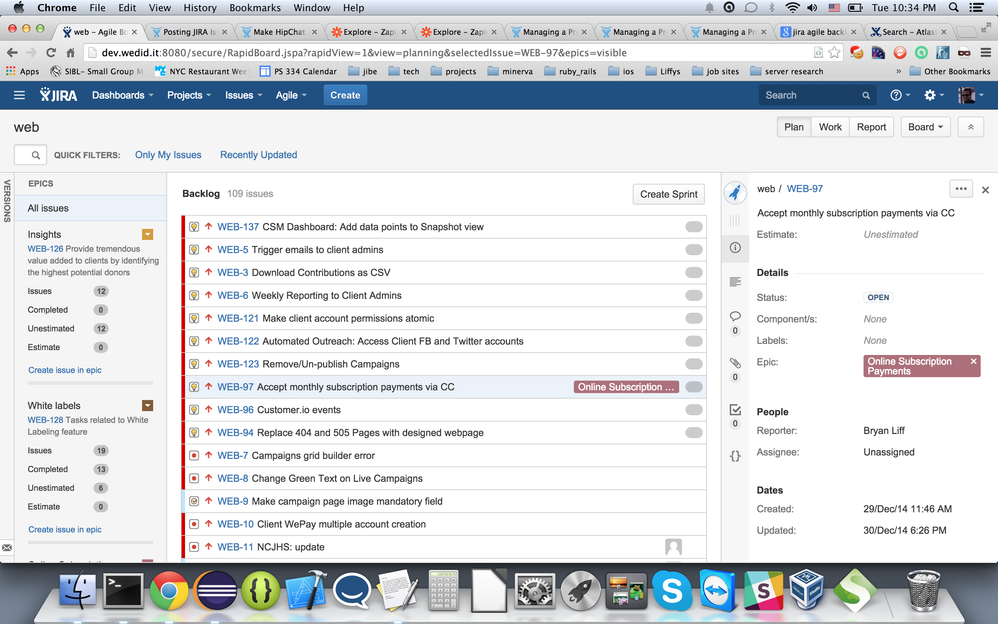Open the Bookmarks menu in Chrome

click(x=255, y=8)
